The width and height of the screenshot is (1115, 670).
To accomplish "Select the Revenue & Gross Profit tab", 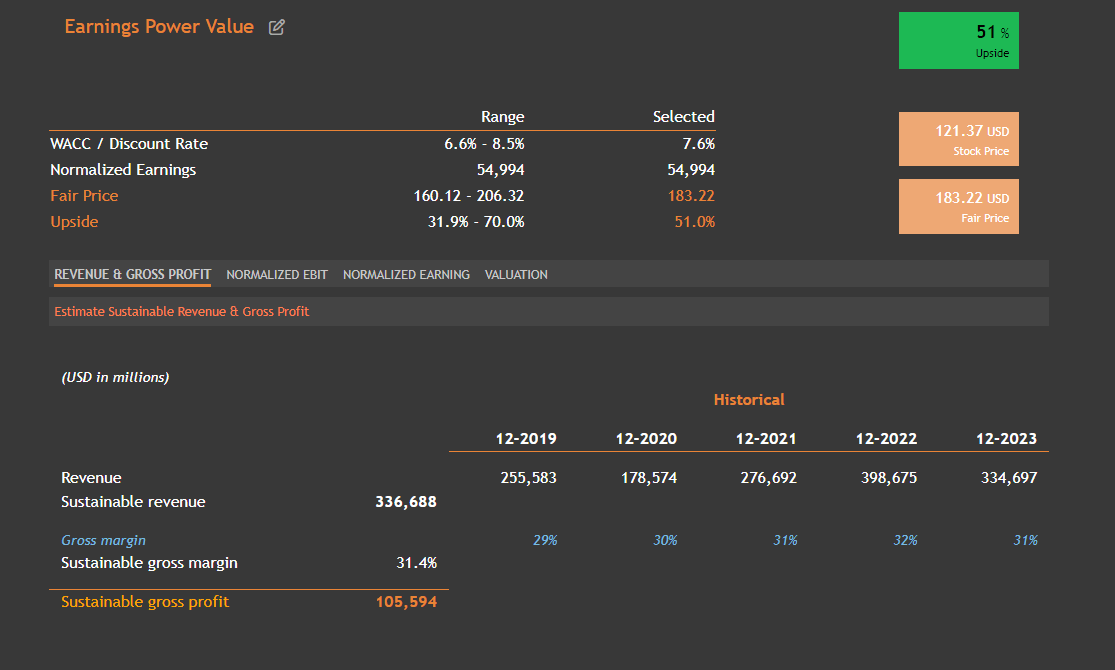I will pyautogui.click(x=132, y=274).
